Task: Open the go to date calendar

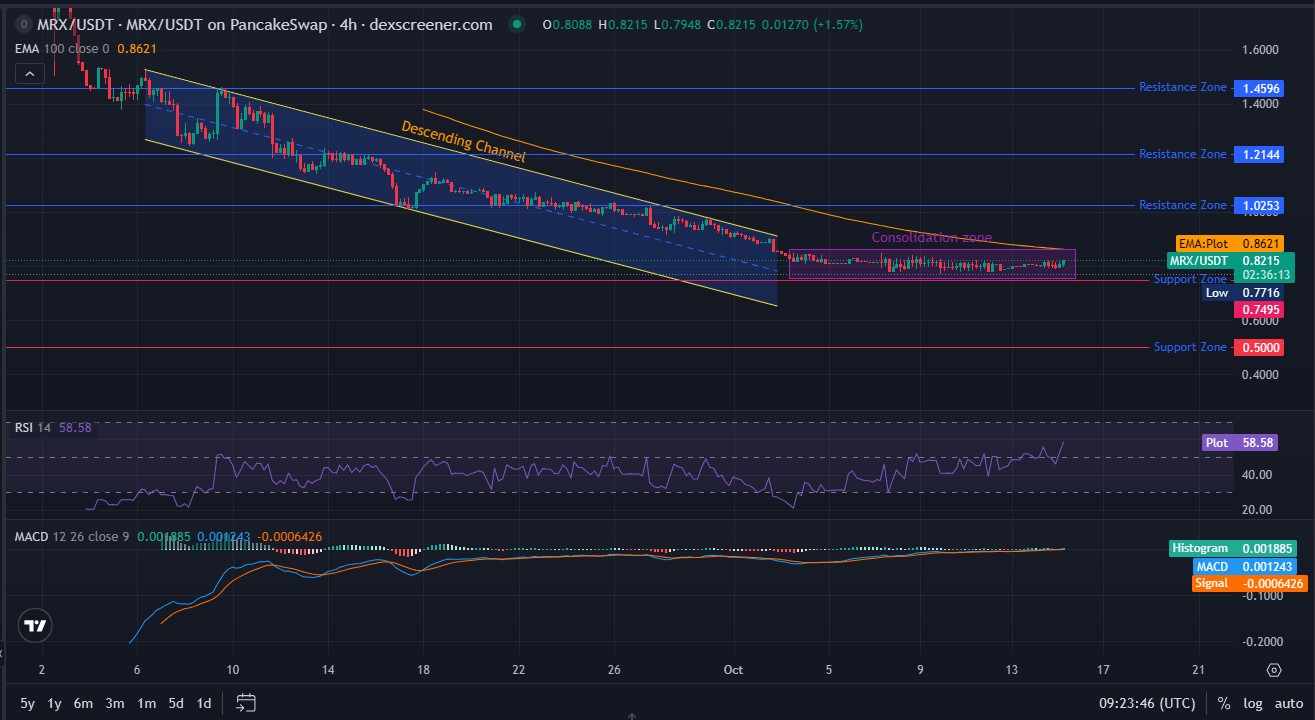Action: click(x=247, y=703)
